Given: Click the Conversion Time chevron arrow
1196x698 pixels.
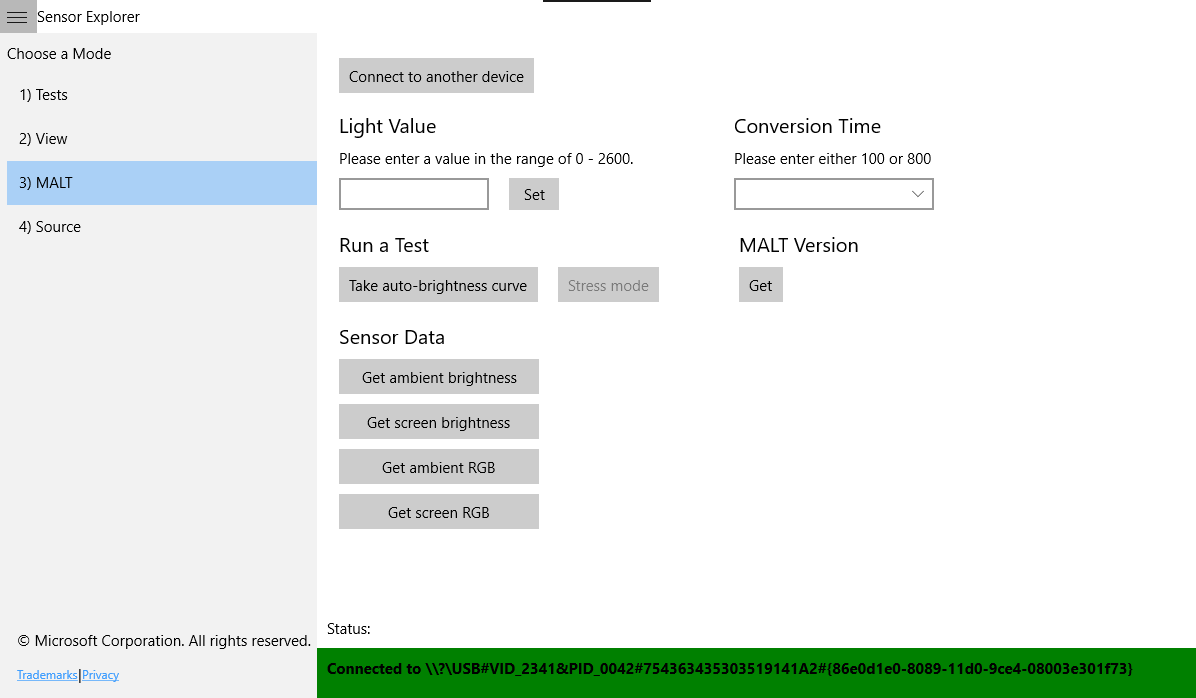Looking at the screenshot, I should click(917, 194).
